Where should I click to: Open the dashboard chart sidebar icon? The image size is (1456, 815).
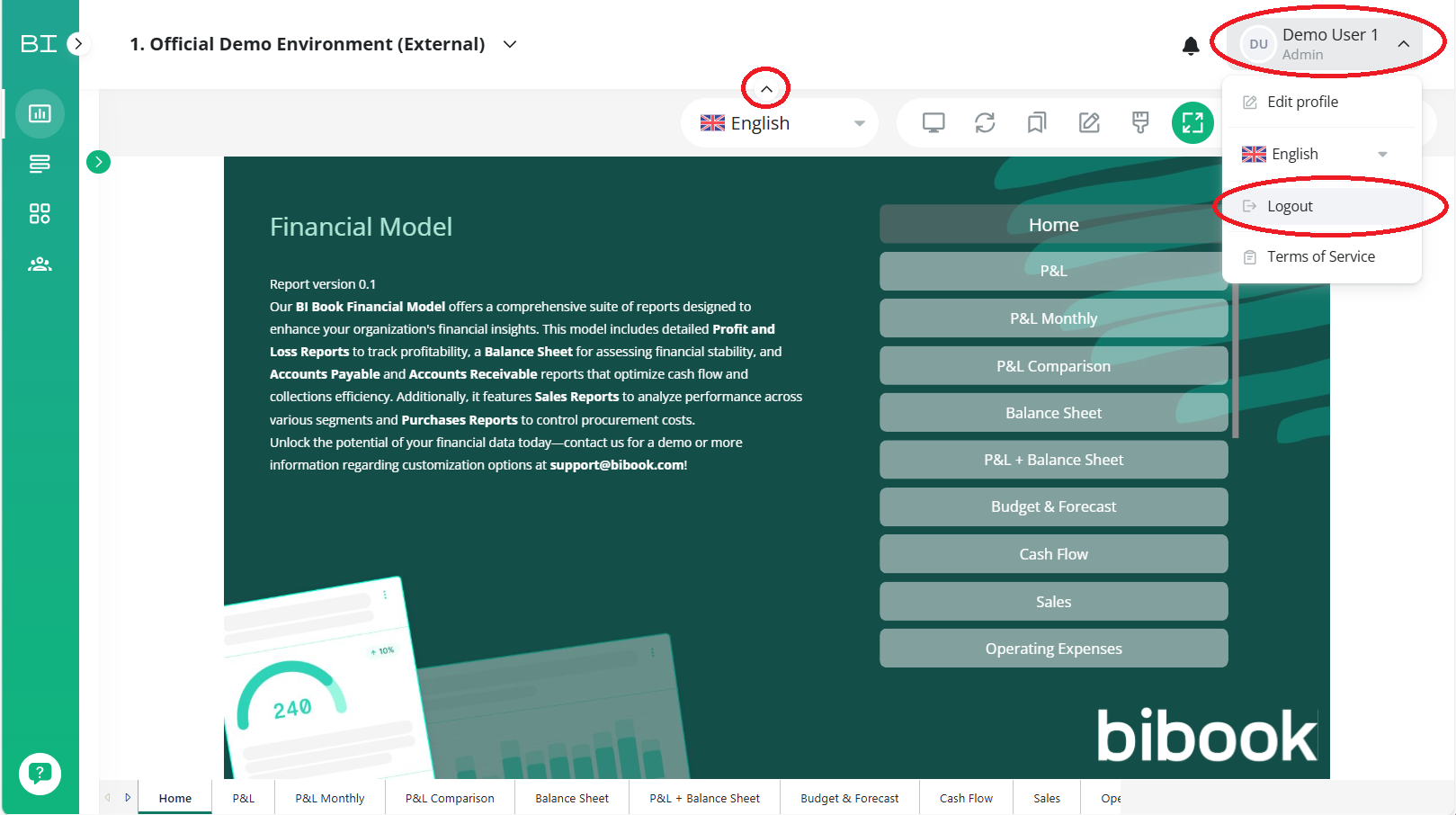point(40,113)
